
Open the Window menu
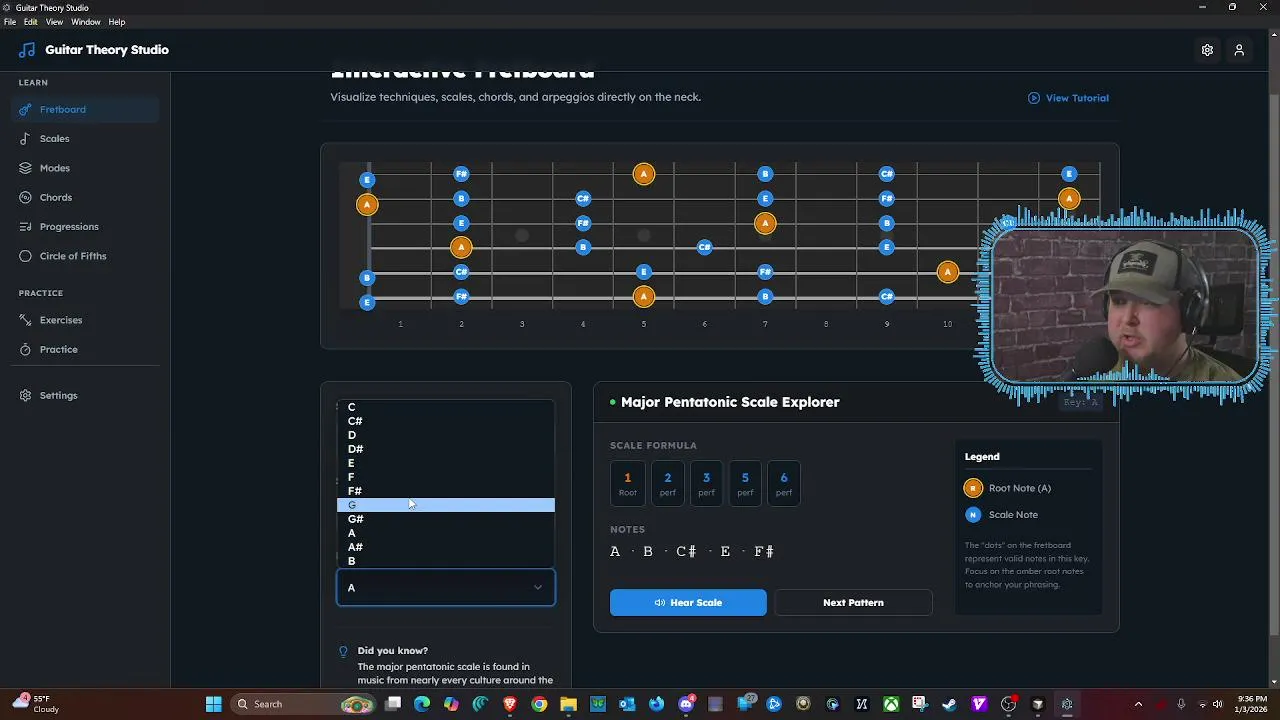coord(86,22)
